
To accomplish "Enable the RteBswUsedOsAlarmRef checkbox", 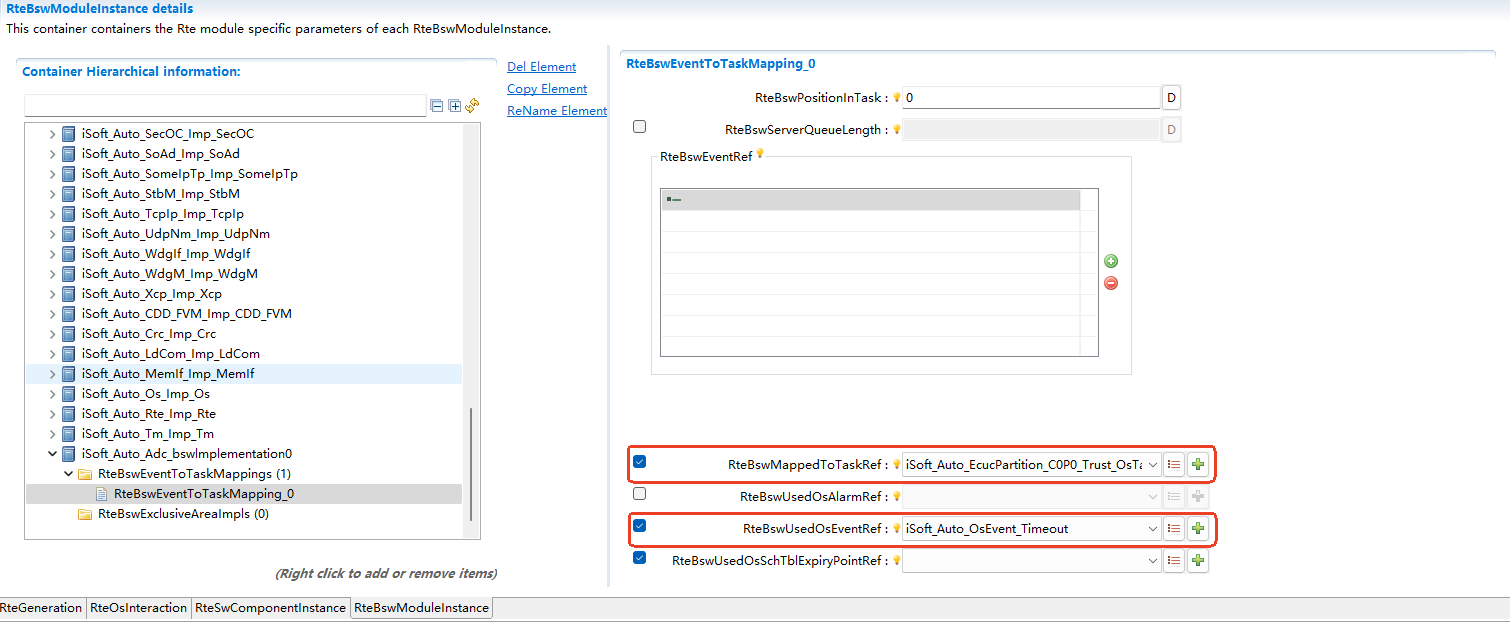I will [x=640, y=494].
